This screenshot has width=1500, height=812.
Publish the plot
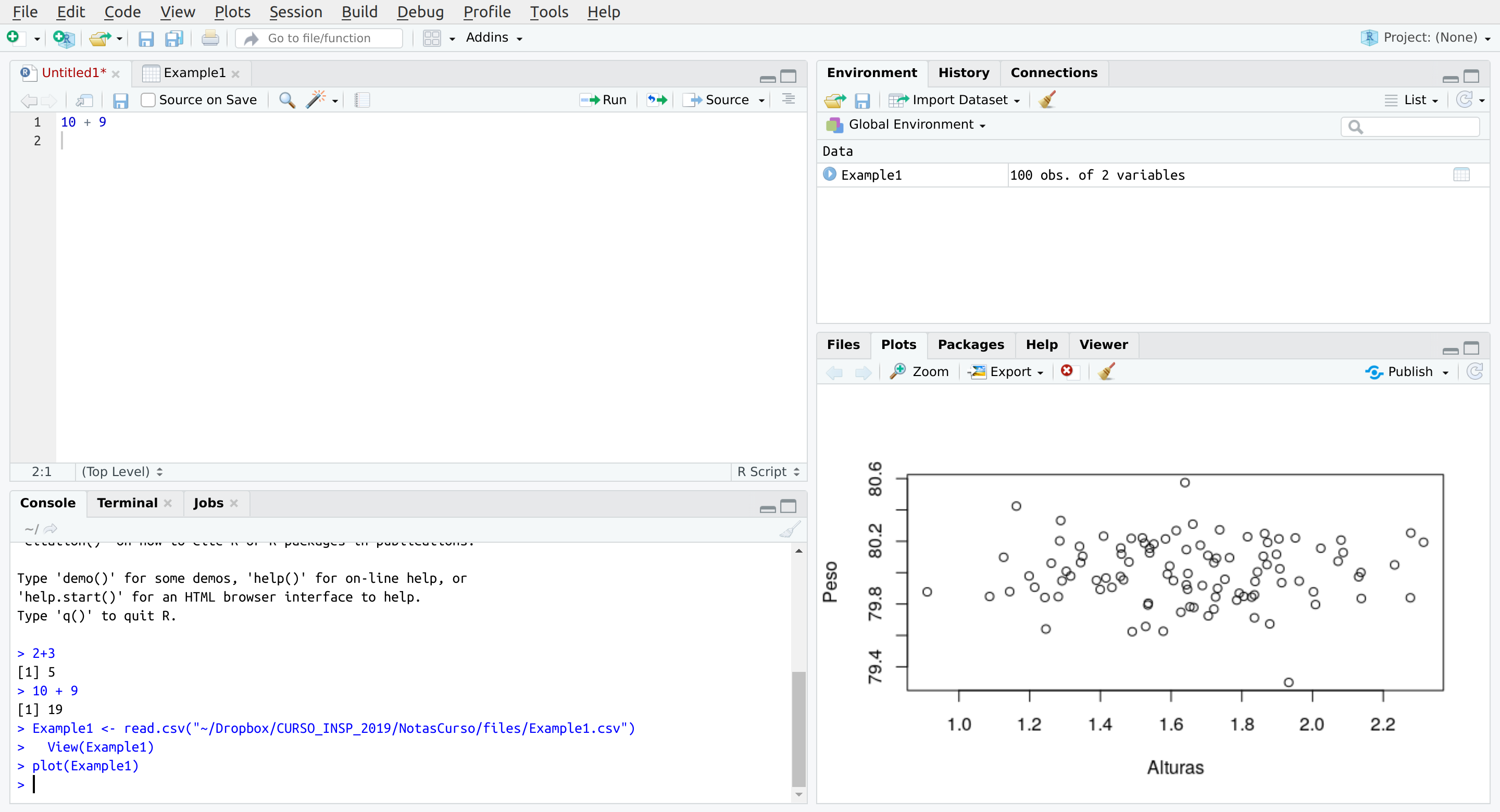coord(1398,372)
